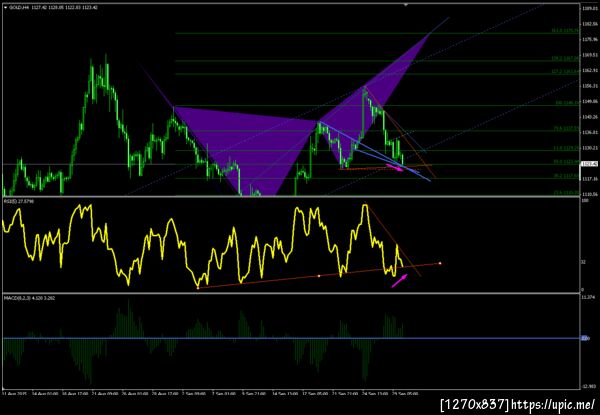
Task: Click the 161.8 Fibonacci level label
Action: (565, 31)
